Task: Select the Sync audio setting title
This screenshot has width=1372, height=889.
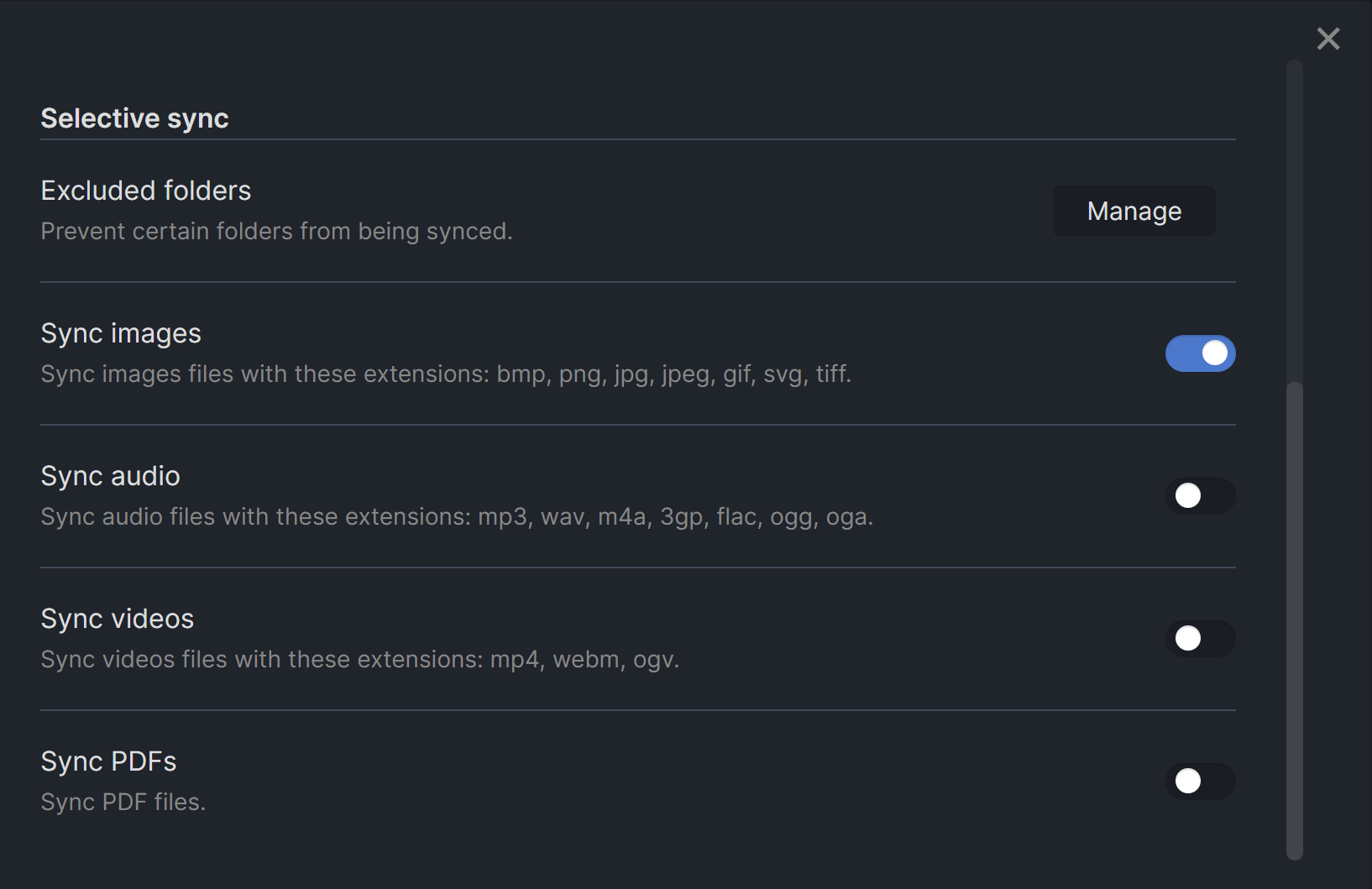Action: [110, 476]
